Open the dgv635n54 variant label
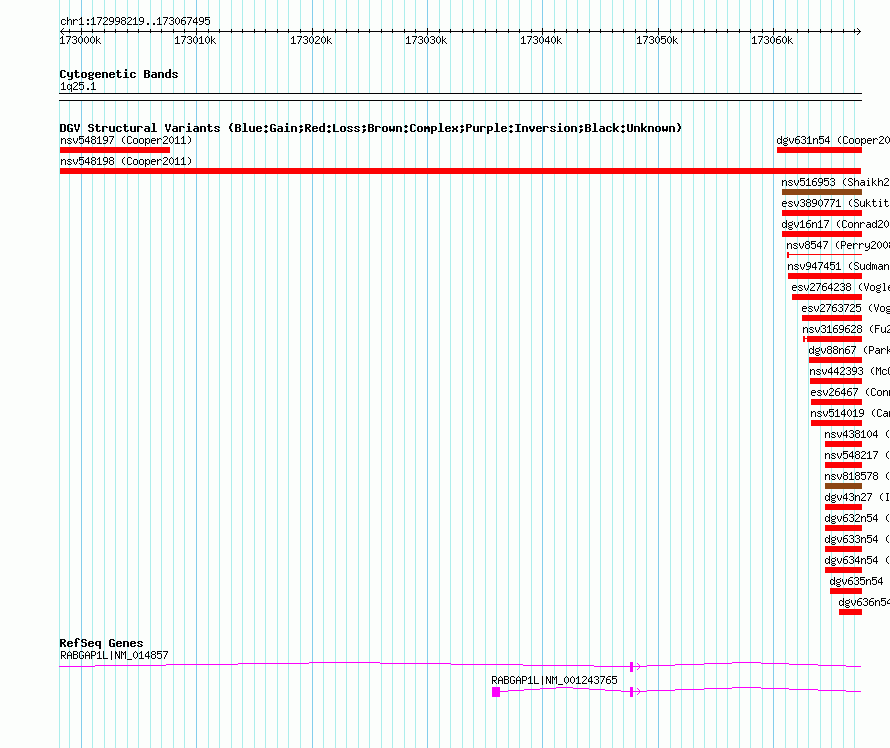 point(857,581)
